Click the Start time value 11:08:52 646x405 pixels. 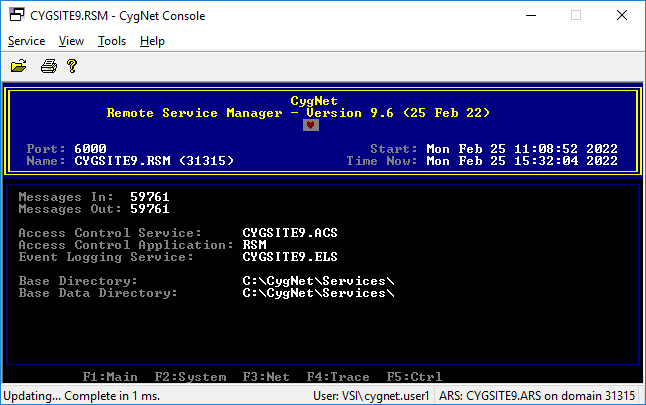pos(546,148)
